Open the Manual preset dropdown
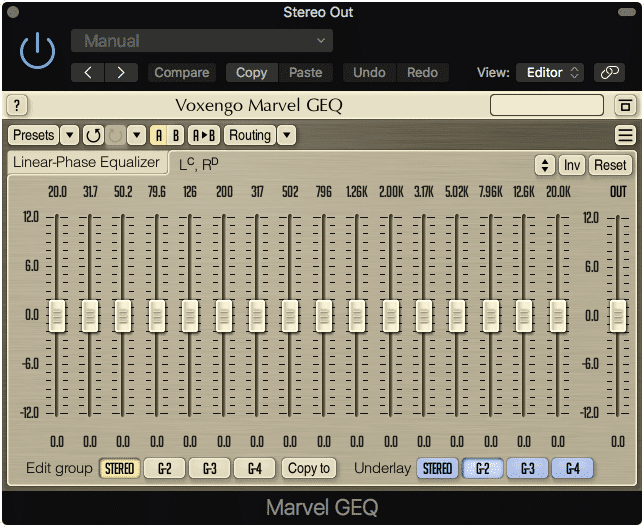Image resolution: width=644 pixels, height=527 pixels. point(202,41)
